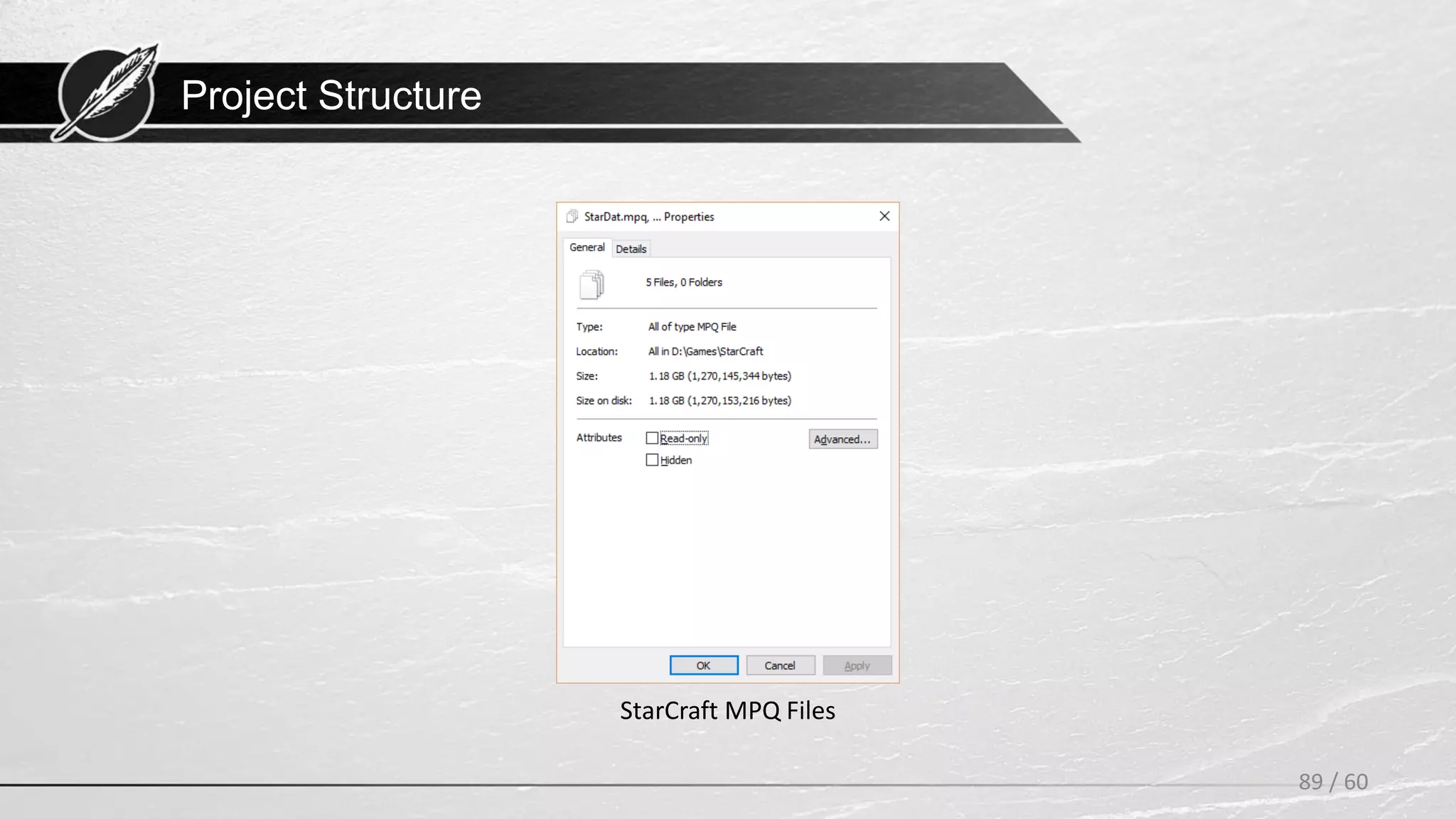Click the 'All in D:\Games\StarCraft' location
Screen dimensions: 1456x819
pos(706,351)
